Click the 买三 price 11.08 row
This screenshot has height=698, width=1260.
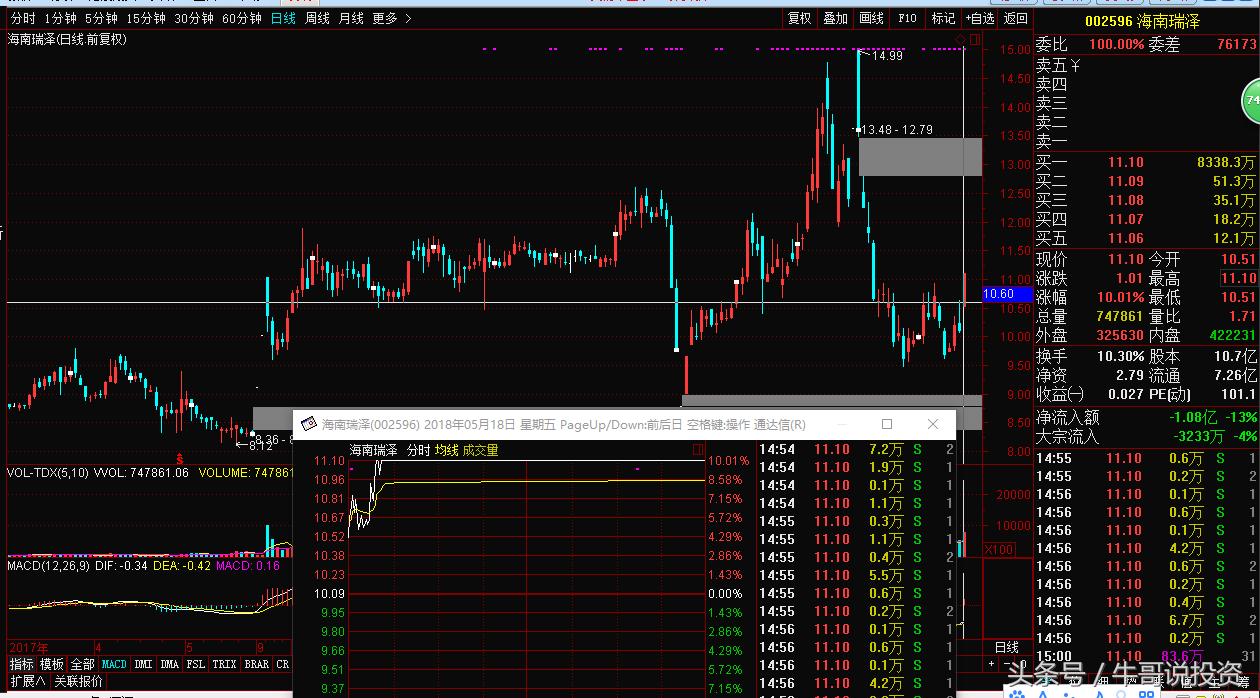(1146, 200)
